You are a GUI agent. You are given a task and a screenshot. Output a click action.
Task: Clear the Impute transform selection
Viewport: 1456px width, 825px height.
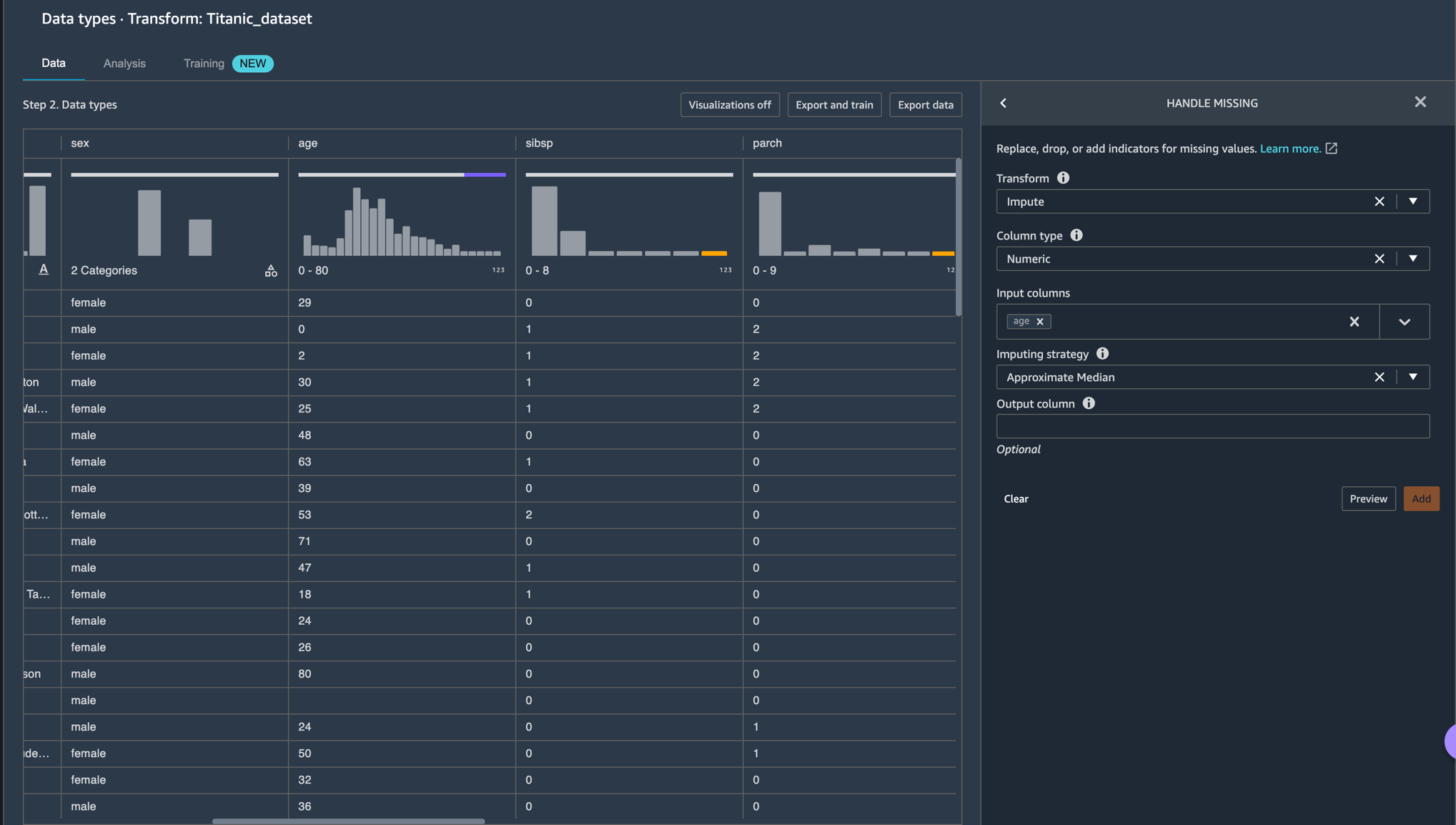pos(1379,202)
